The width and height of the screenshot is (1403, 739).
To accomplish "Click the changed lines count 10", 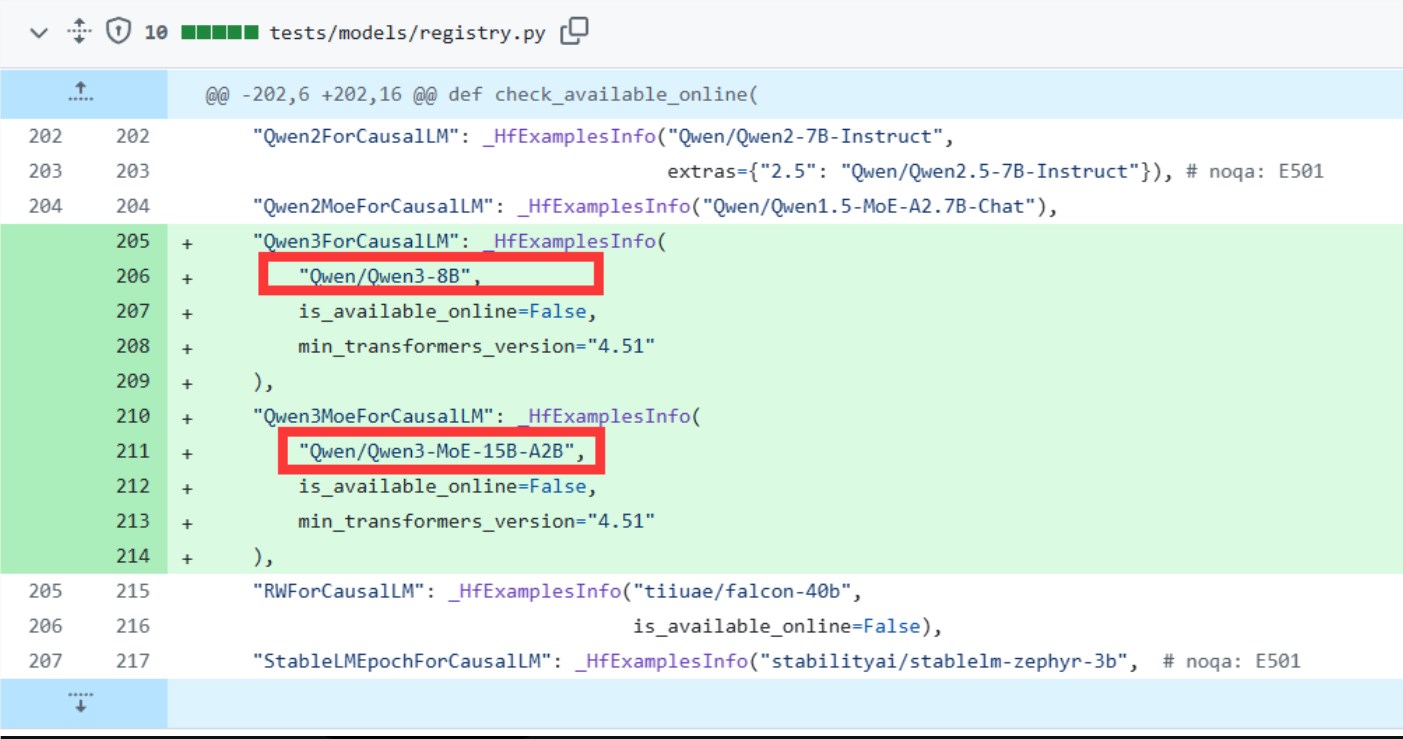I will click(x=155, y=33).
